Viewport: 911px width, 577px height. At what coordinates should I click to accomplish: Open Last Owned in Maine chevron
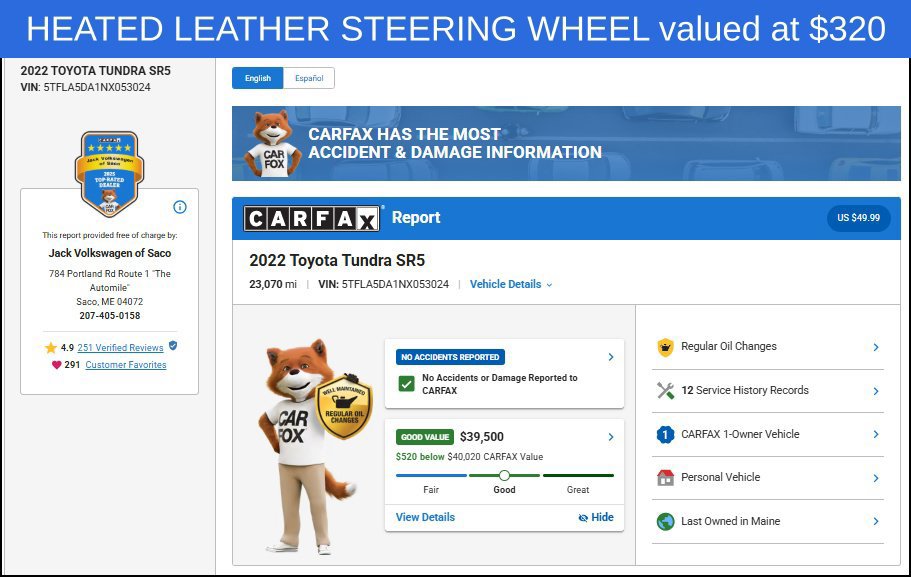[876, 521]
